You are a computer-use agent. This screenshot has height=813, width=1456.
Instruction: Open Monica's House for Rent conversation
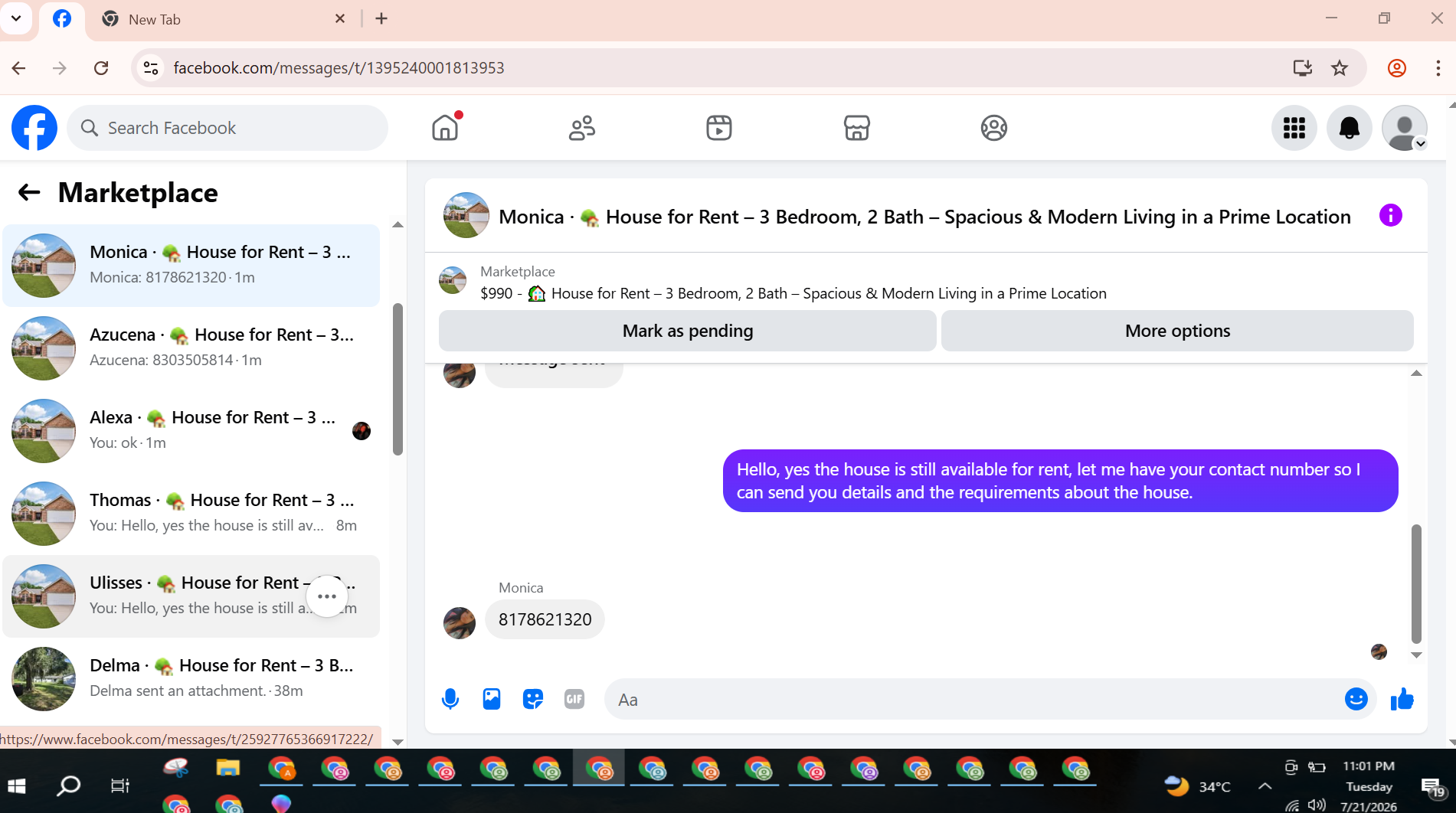point(191,266)
